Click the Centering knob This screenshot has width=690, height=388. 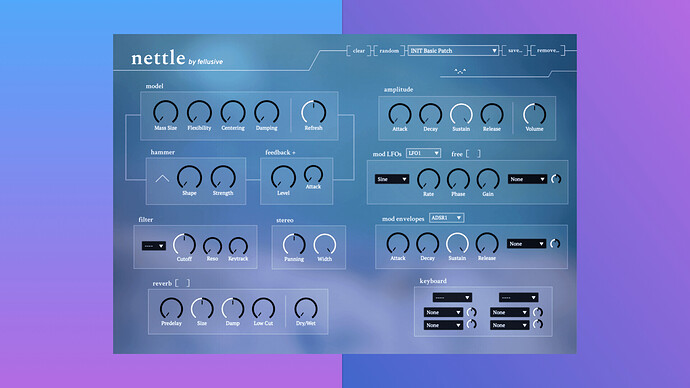(x=233, y=112)
